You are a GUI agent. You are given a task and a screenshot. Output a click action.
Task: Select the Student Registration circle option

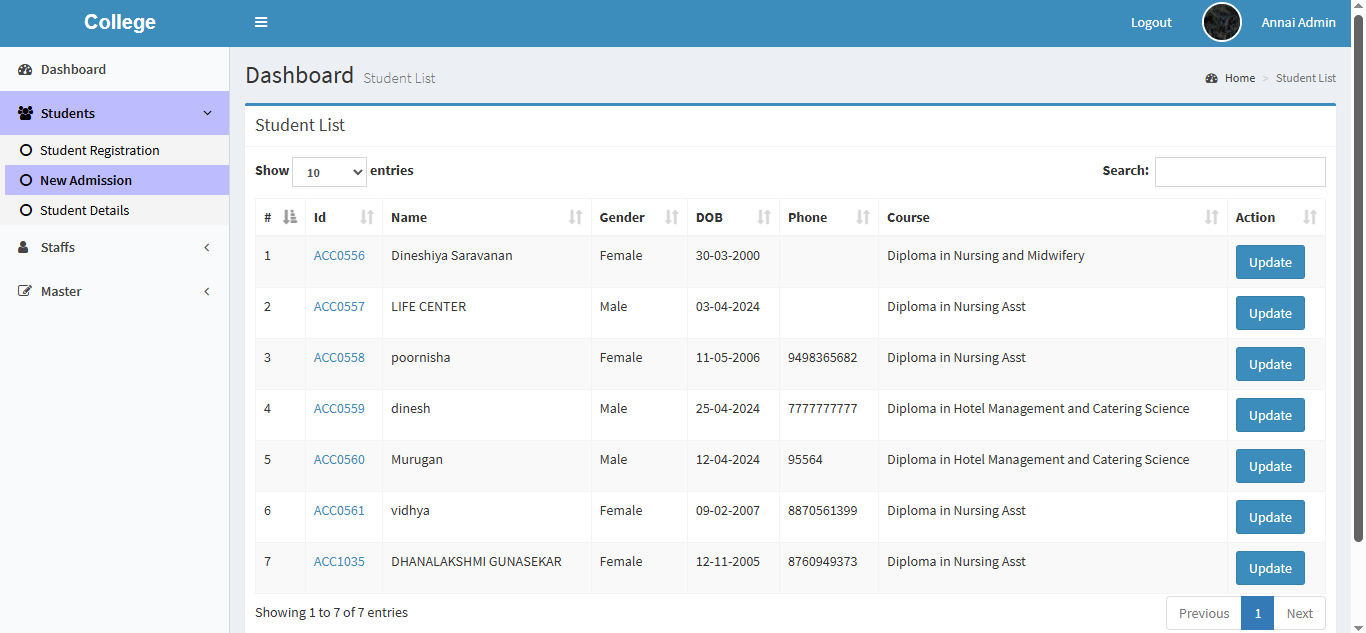point(27,151)
